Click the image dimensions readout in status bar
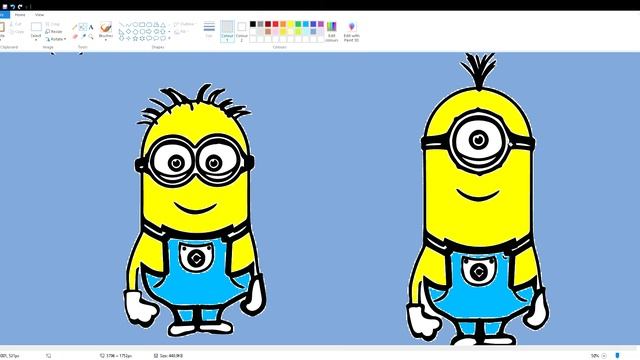Screen dimensions: 640x360 (x=116, y=356)
